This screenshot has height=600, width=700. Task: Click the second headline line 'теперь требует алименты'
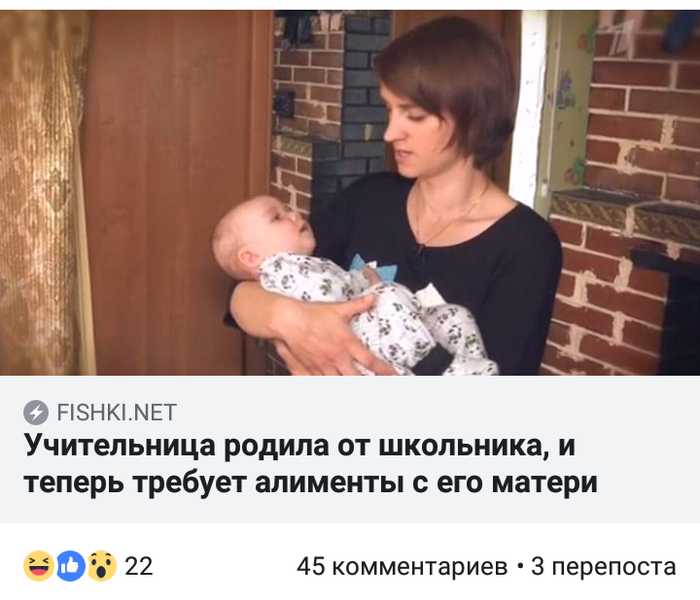pyautogui.click(x=310, y=483)
